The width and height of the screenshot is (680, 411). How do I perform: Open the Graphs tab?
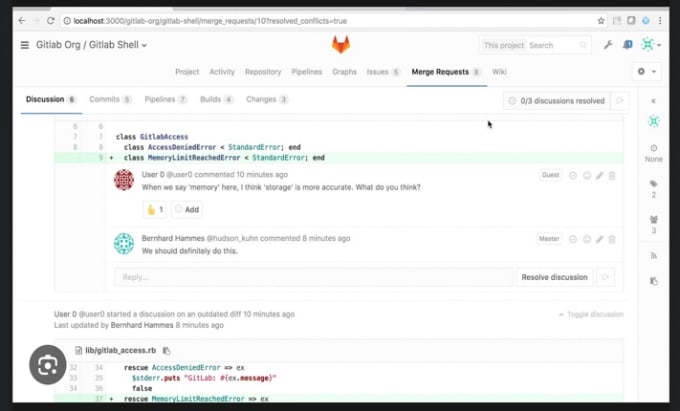point(344,72)
